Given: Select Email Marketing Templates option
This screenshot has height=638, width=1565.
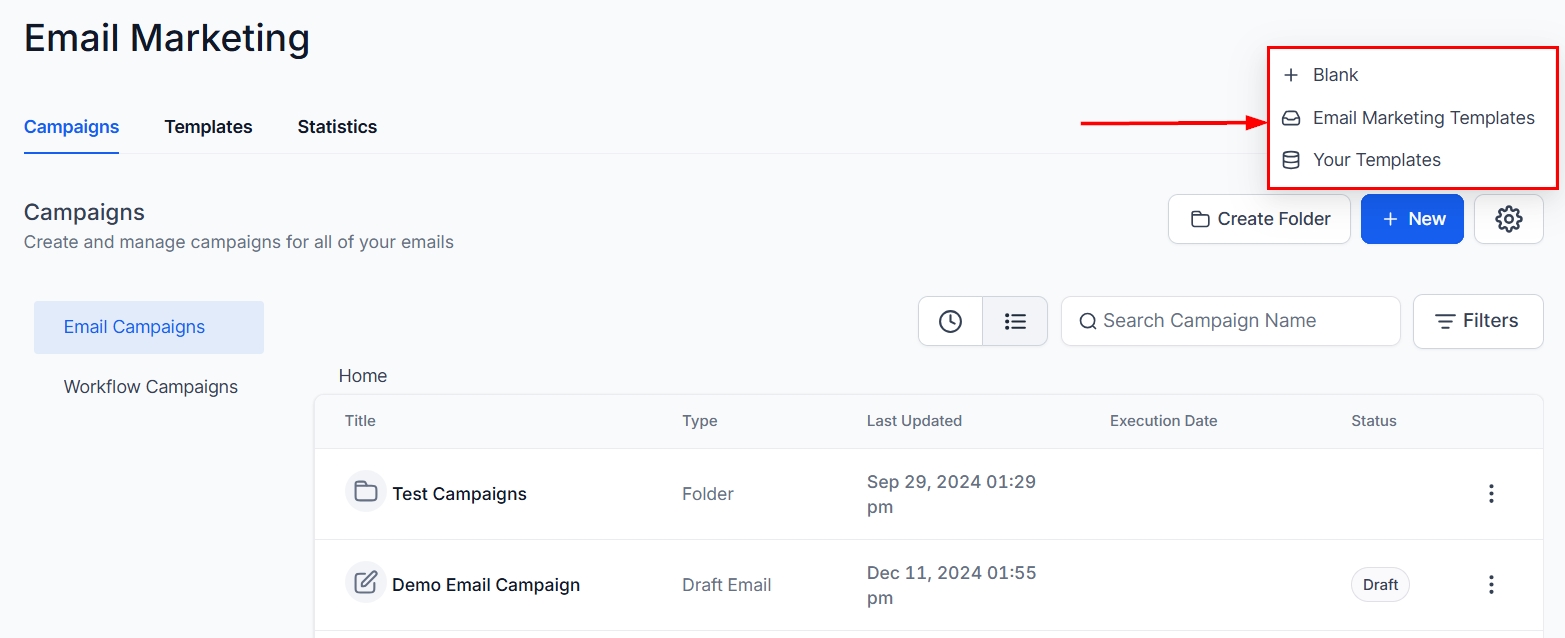Looking at the screenshot, I should click(1422, 118).
